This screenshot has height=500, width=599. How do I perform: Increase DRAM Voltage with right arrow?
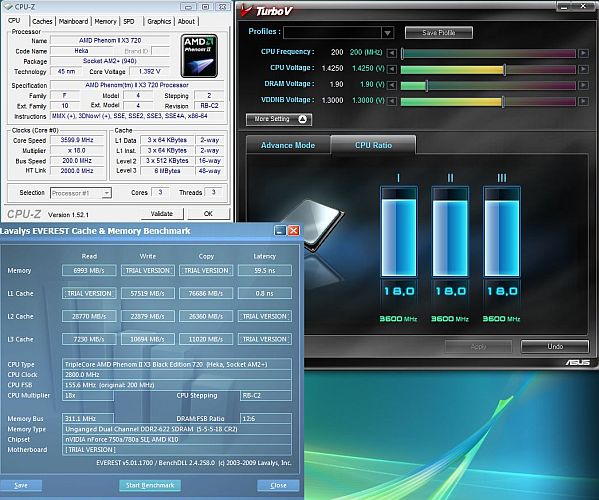click(x=583, y=85)
